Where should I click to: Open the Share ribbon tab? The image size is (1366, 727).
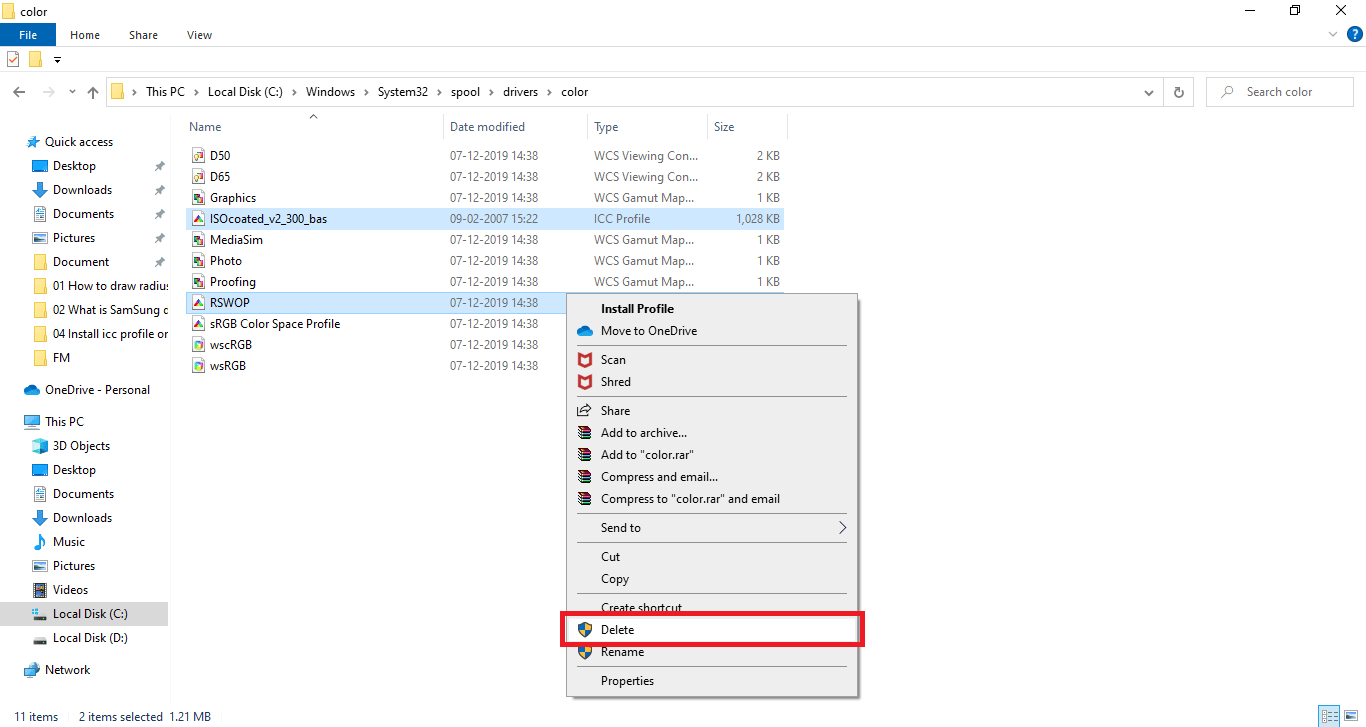143,35
